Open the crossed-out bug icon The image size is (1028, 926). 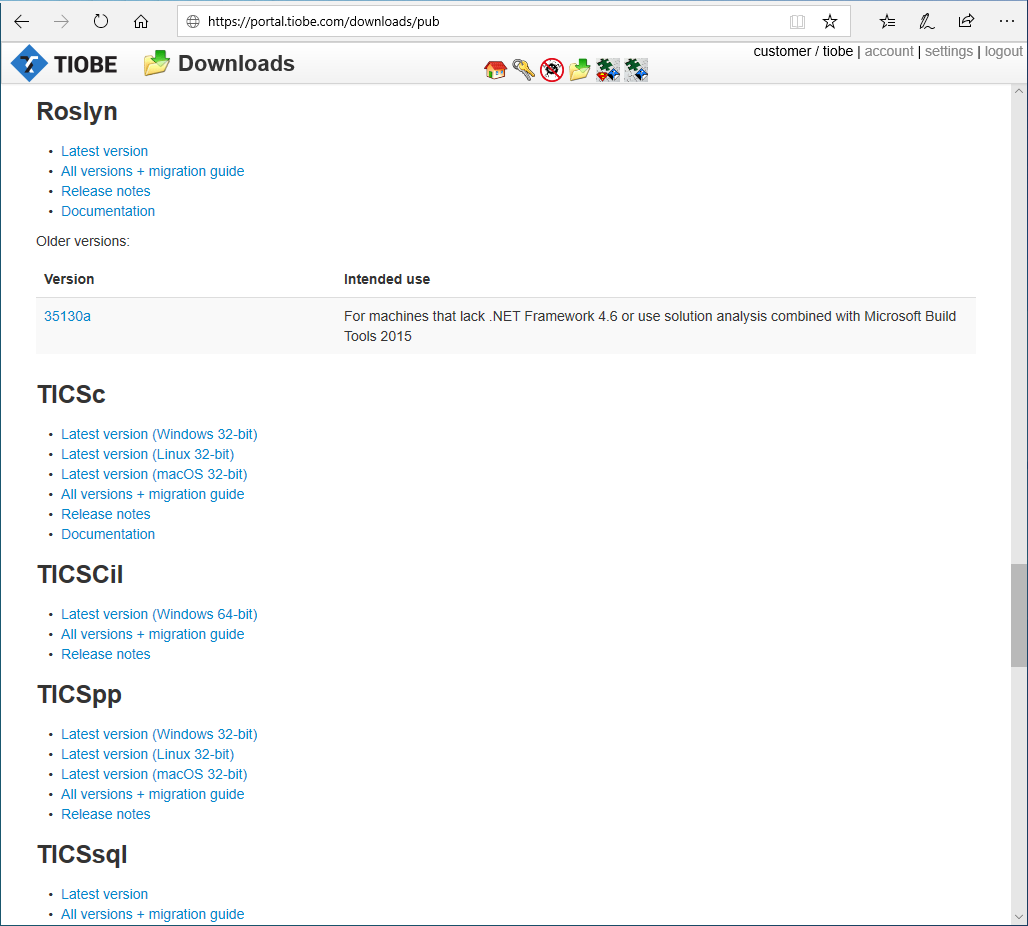pyautogui.click(x=551, y=70)
